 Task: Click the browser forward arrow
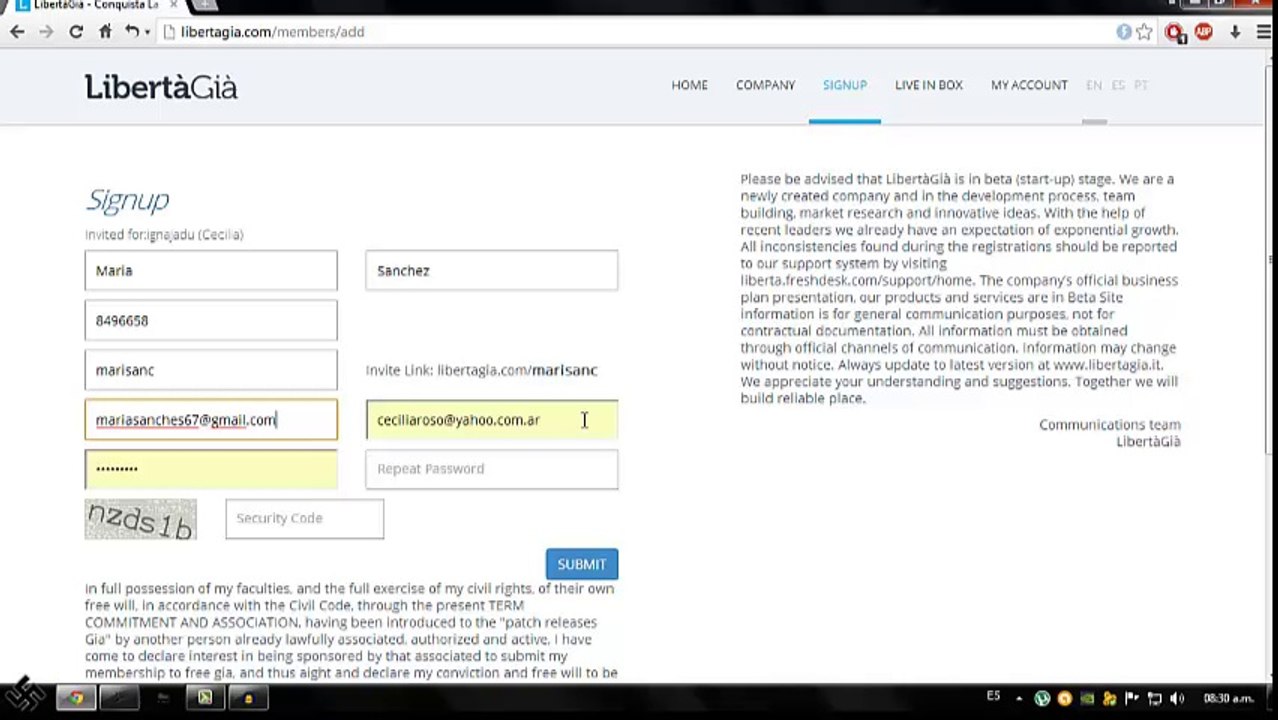point(46,32)
